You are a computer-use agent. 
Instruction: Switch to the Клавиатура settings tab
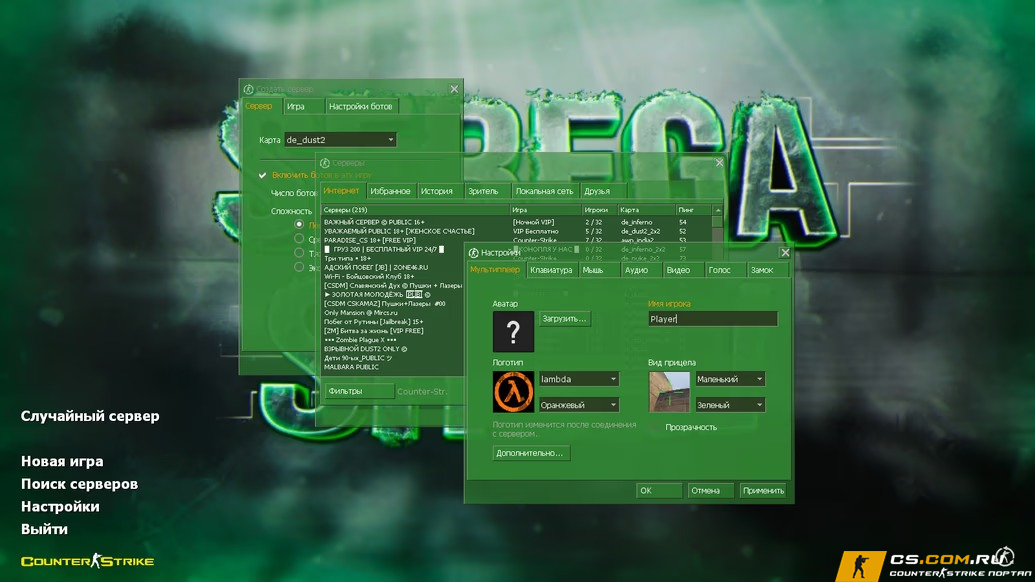(551, 270)
